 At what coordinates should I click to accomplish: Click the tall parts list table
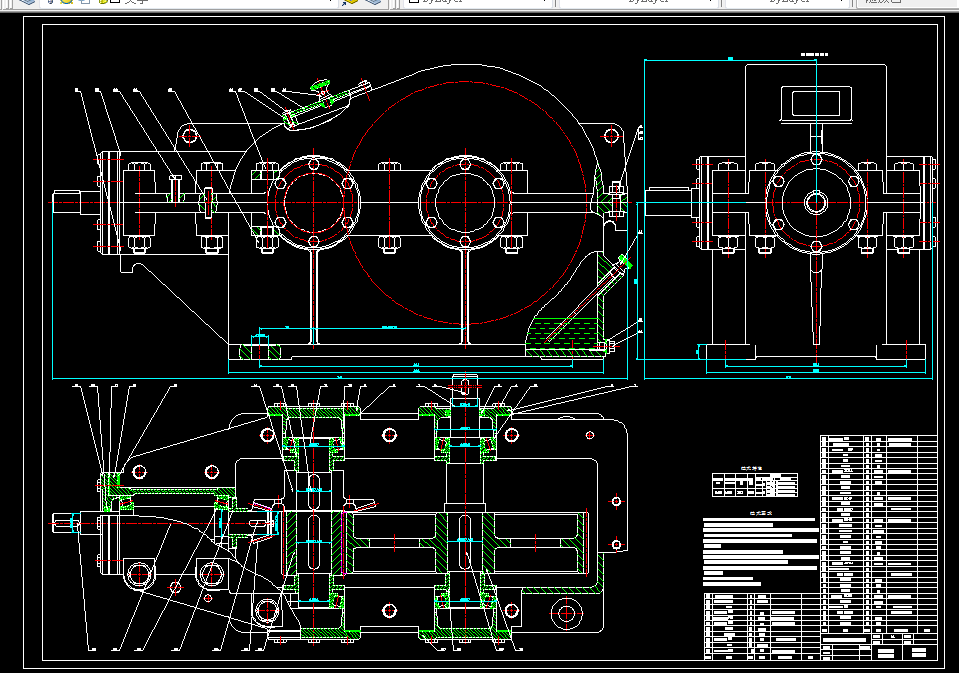tap(878, 534)
